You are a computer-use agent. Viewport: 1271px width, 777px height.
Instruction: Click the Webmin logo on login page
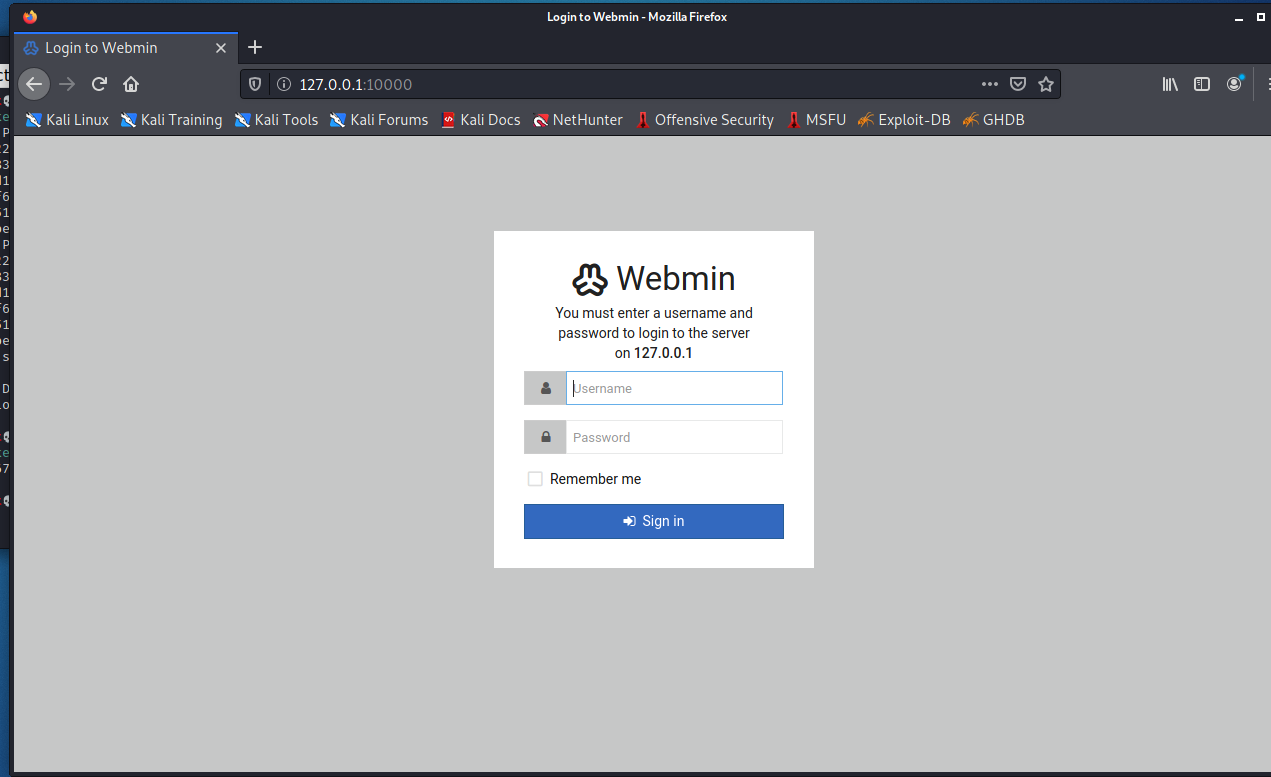pyautogui.click(x=590, y=278)
